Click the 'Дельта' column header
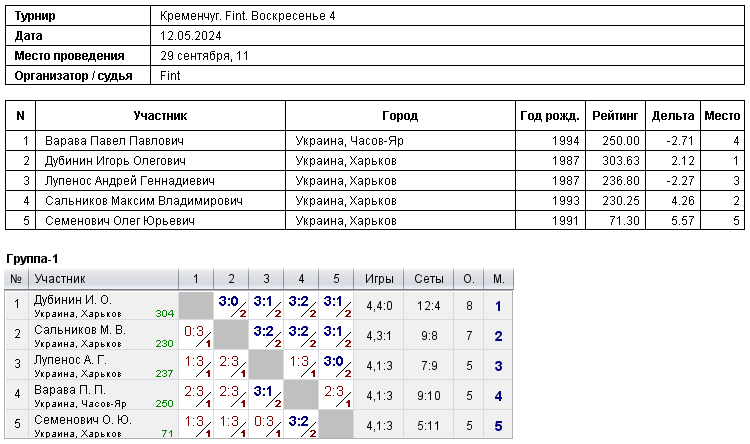 673,116
